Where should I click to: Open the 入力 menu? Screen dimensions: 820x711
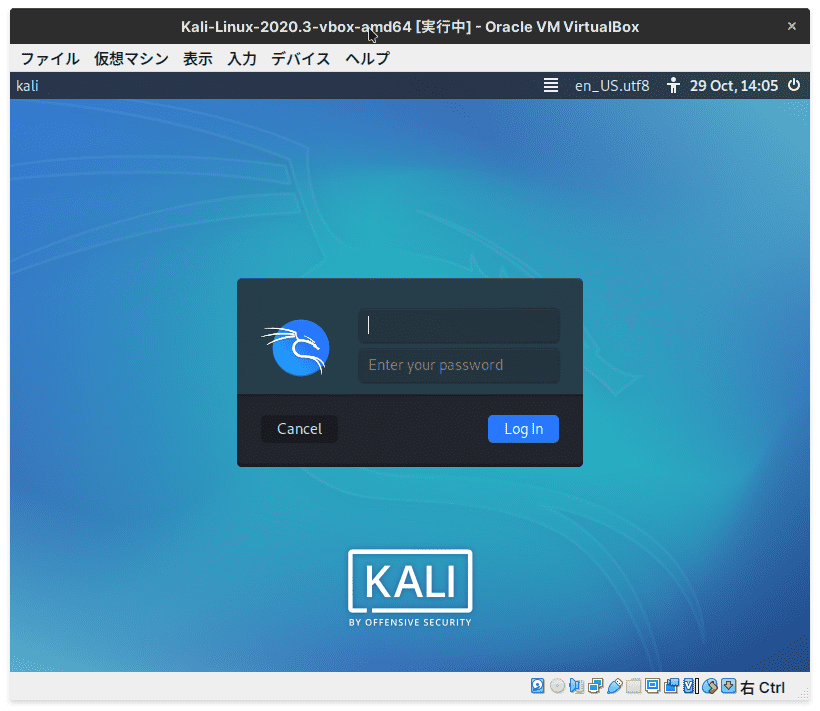(x=242, y=58)
